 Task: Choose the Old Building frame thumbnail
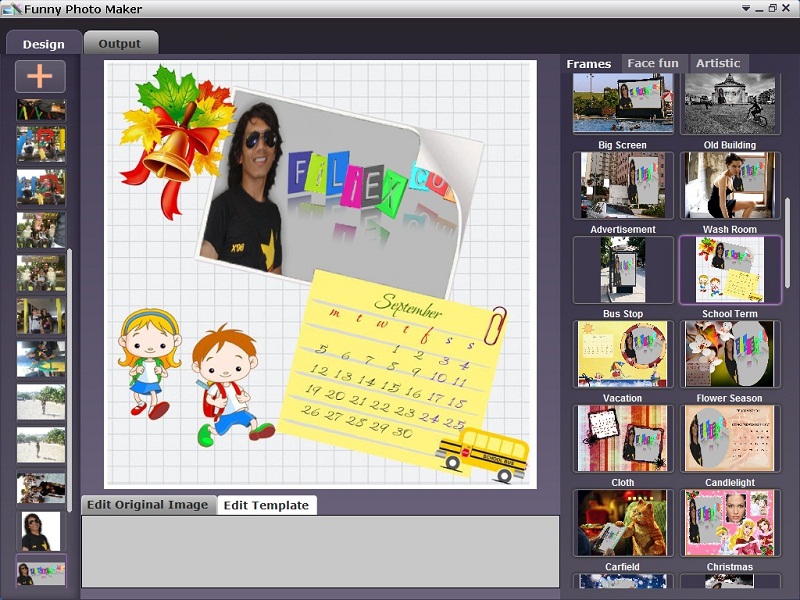(x=730, y=103)
